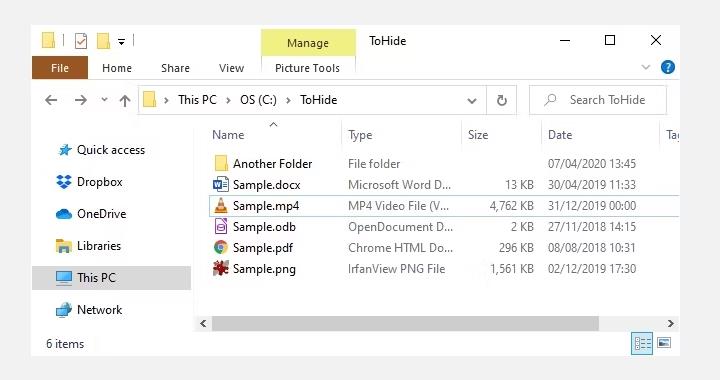The image size is (720, 380).
Task: Click the 4,762 KB size cell
Action: (x=512, y=206)
